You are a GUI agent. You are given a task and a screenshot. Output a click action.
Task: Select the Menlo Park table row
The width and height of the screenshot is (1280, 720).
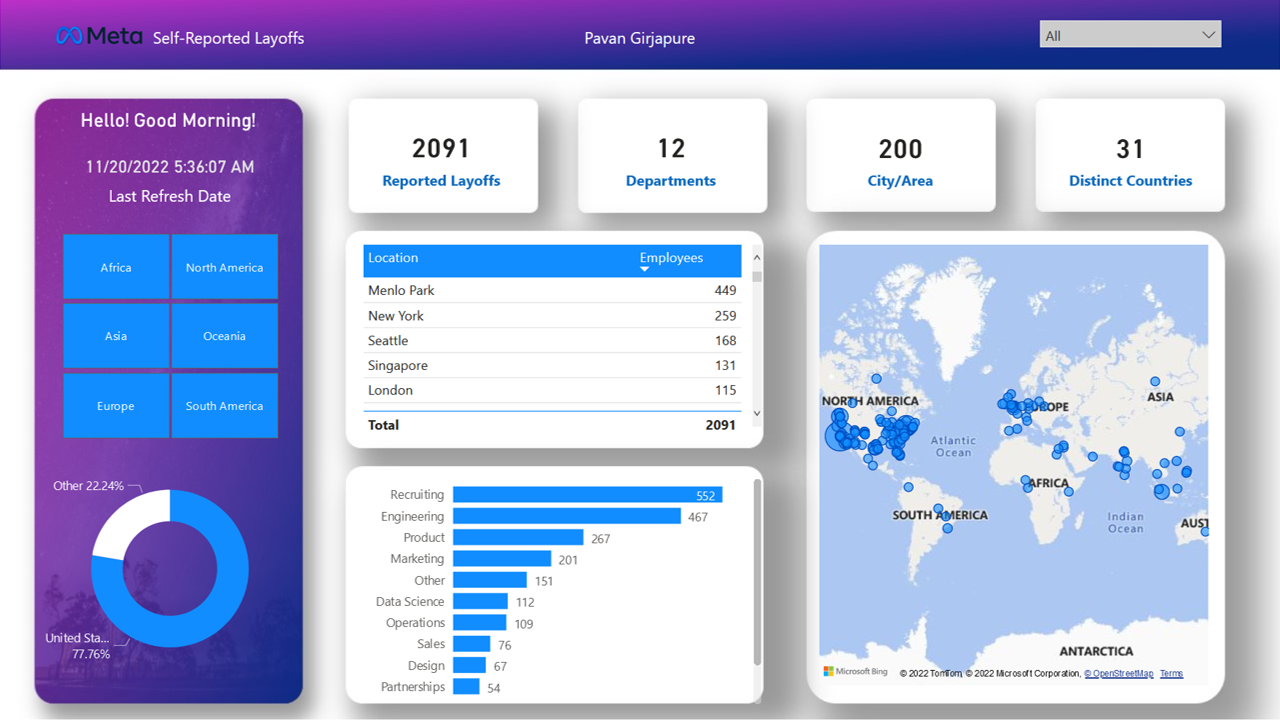[552, 290]
